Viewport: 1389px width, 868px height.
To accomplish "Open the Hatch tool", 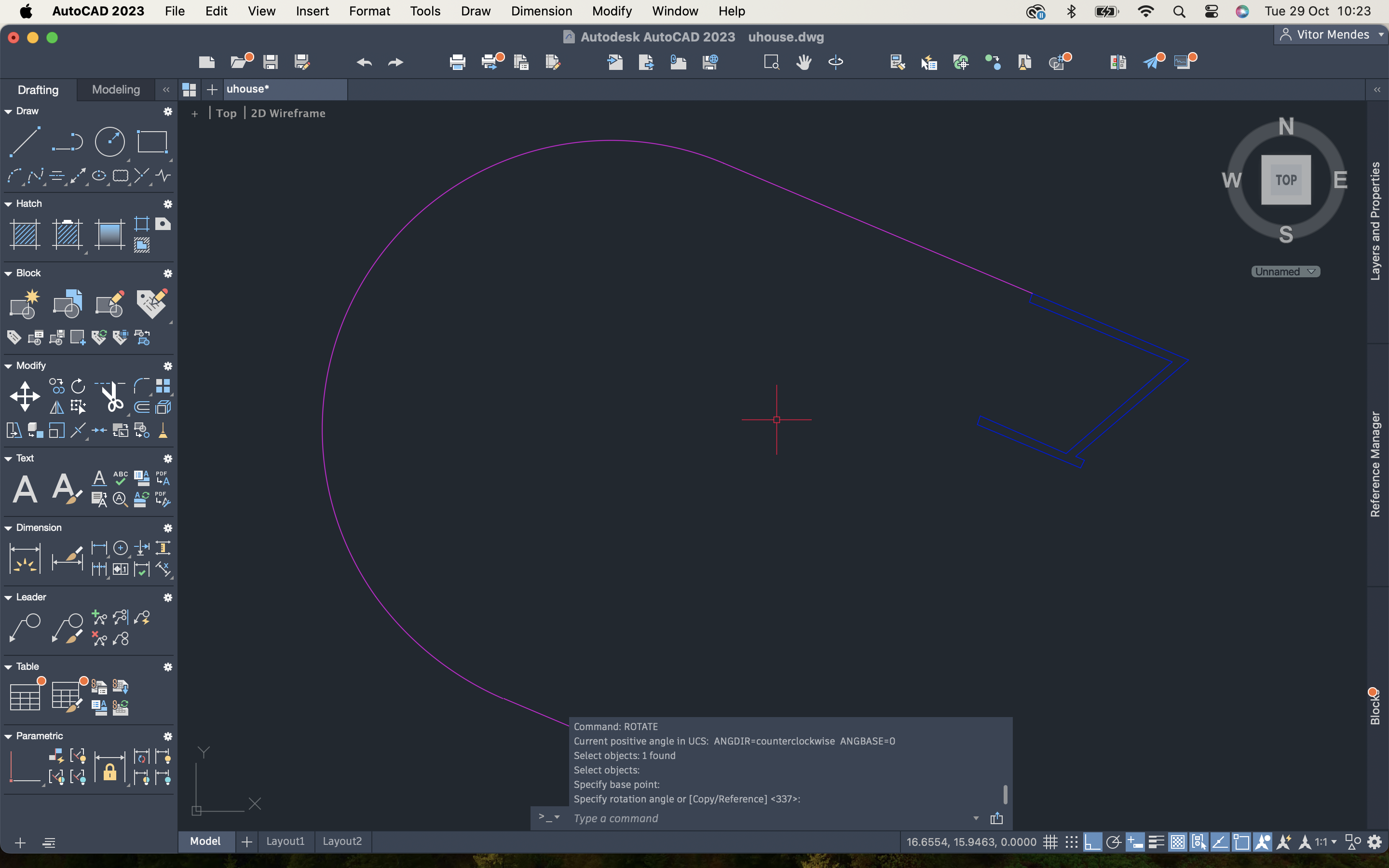I will coord(25,234).
